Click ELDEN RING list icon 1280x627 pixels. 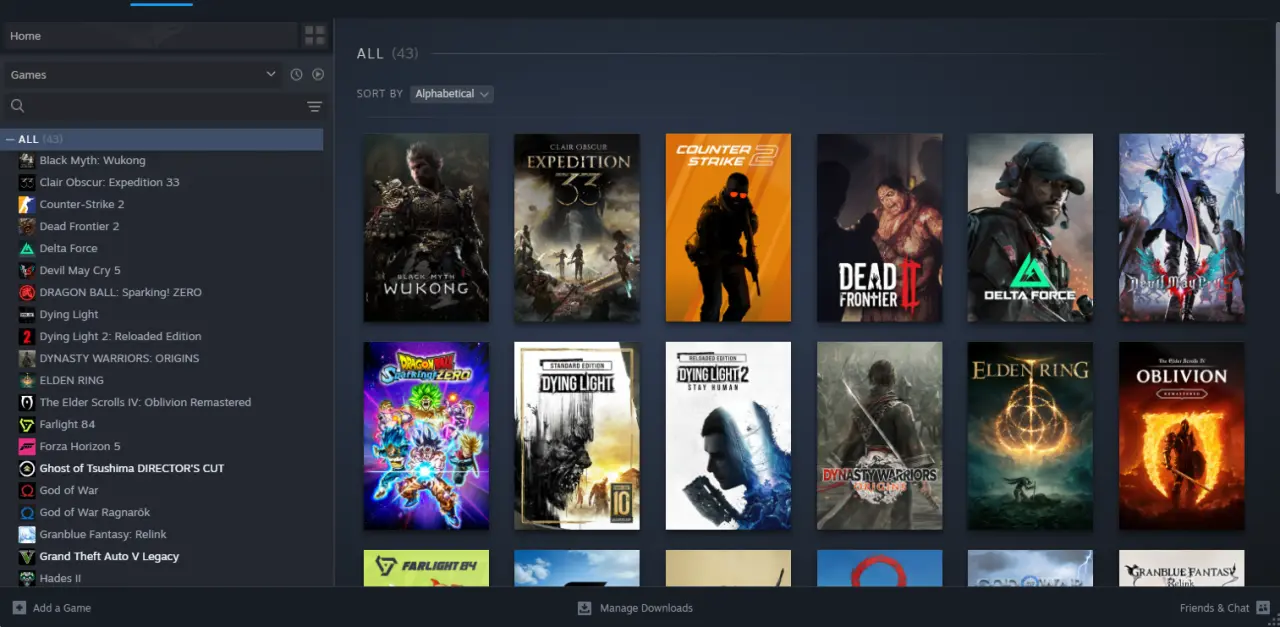click(27, 380)
